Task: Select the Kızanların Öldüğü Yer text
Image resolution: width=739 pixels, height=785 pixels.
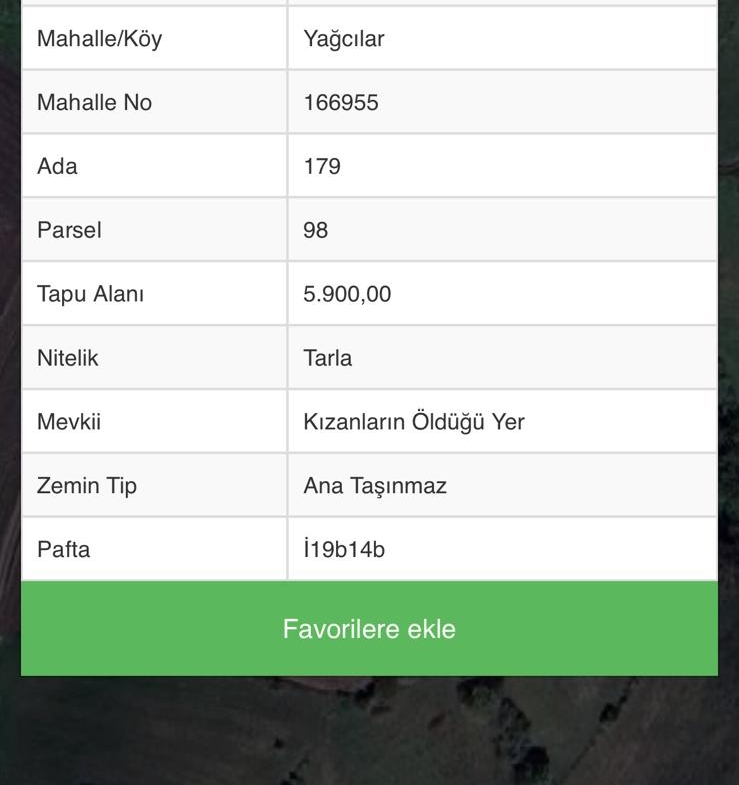Action: click(414, 422)
